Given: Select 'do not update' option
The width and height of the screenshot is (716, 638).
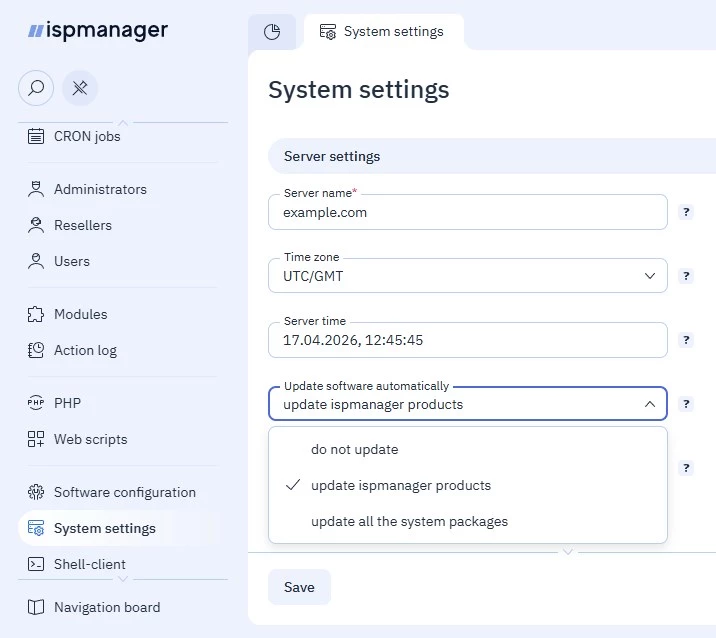Looking at the screenshot, I should (x=354, y=449).
